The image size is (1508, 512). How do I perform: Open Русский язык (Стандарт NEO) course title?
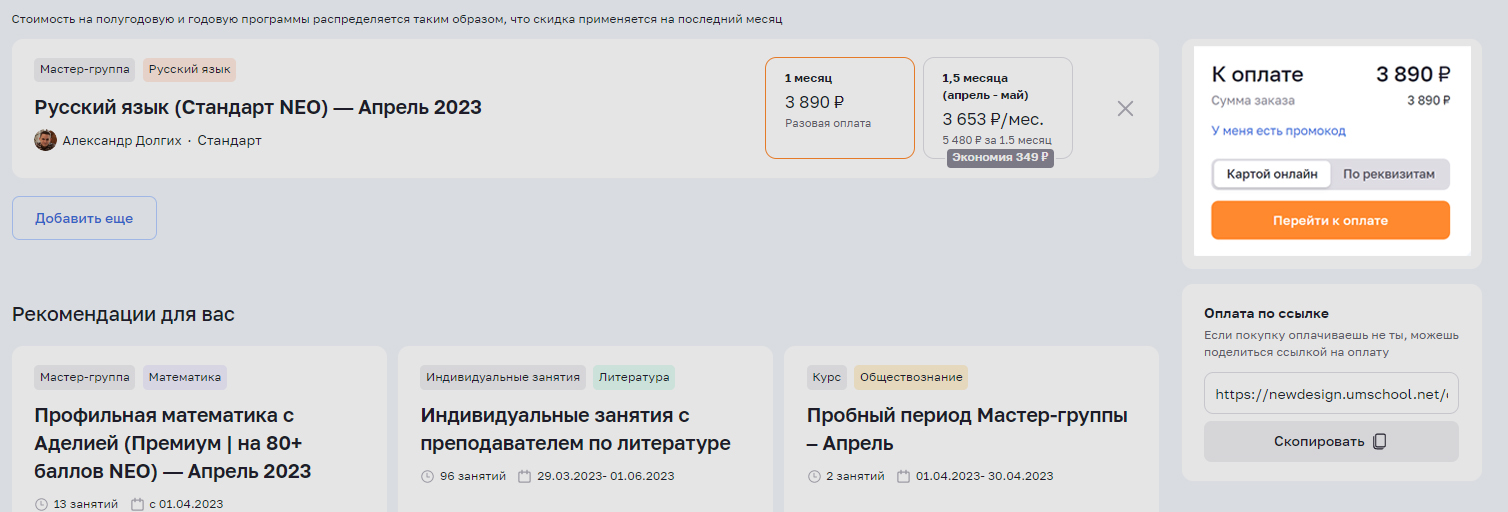tap(258, 107)
